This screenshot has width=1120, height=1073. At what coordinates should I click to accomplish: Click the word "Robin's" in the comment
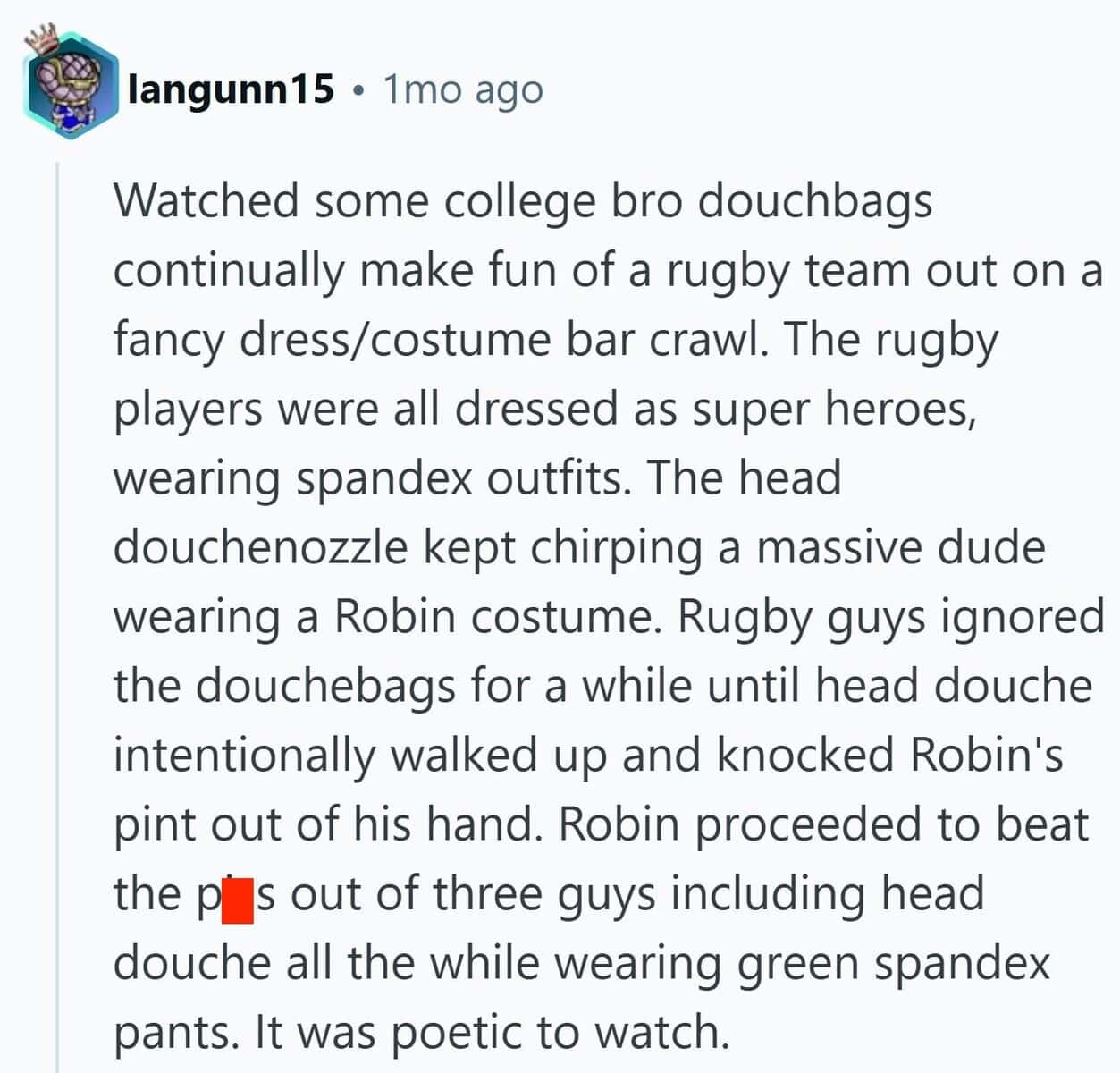tap(987, 756)
